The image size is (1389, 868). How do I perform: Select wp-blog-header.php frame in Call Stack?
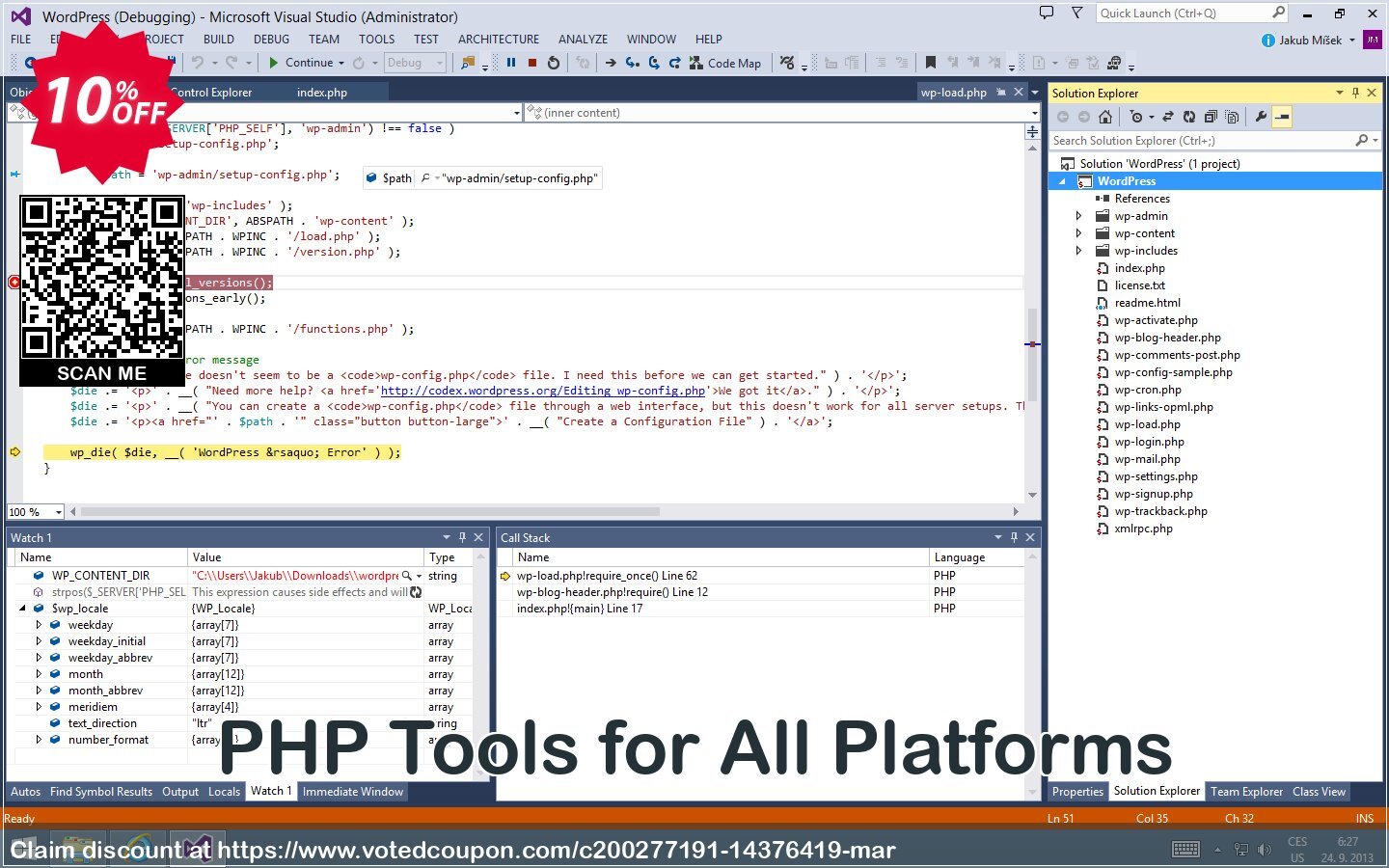point(612,592)
